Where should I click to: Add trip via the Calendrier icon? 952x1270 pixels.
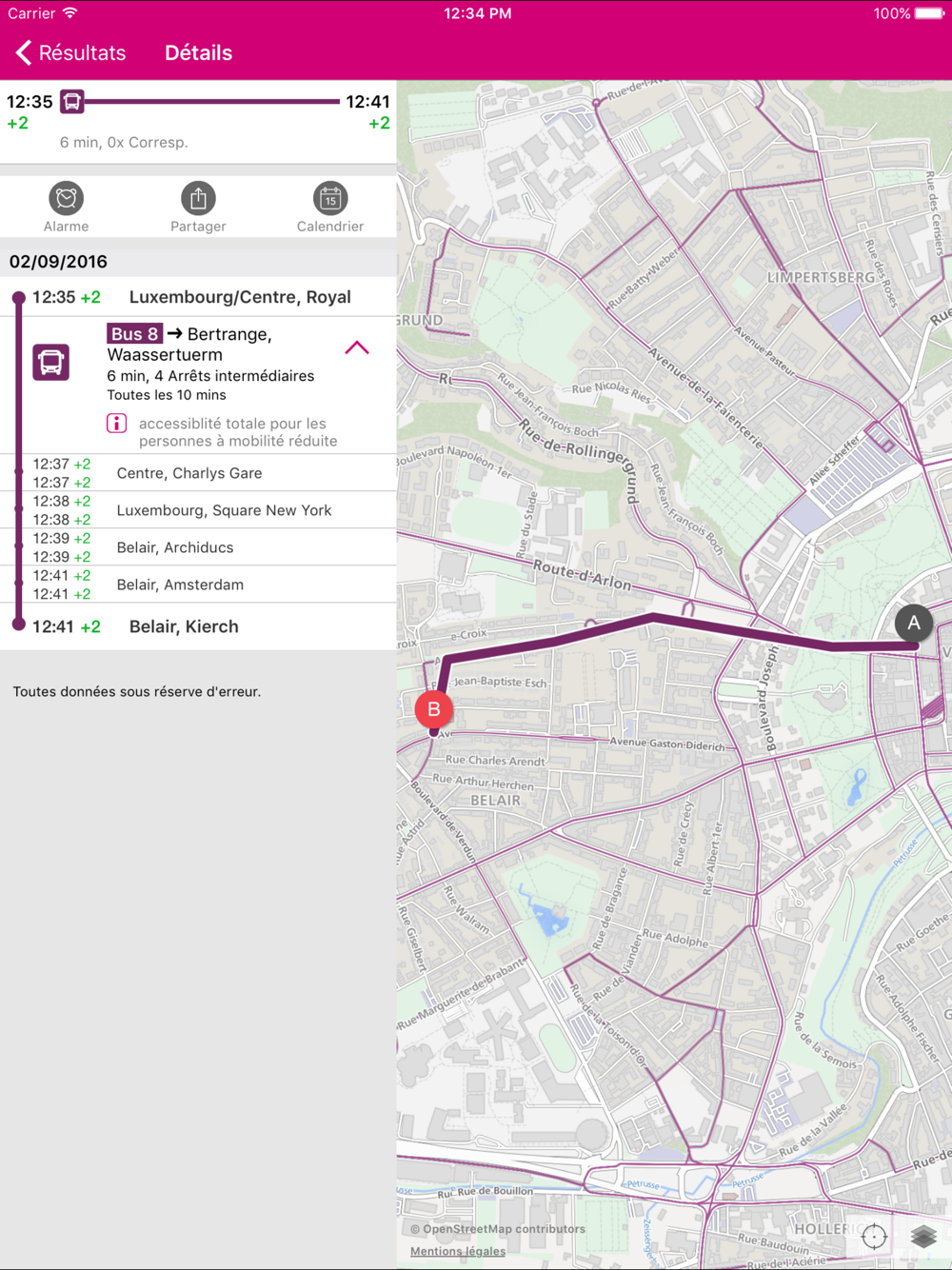tap(330, 199)
